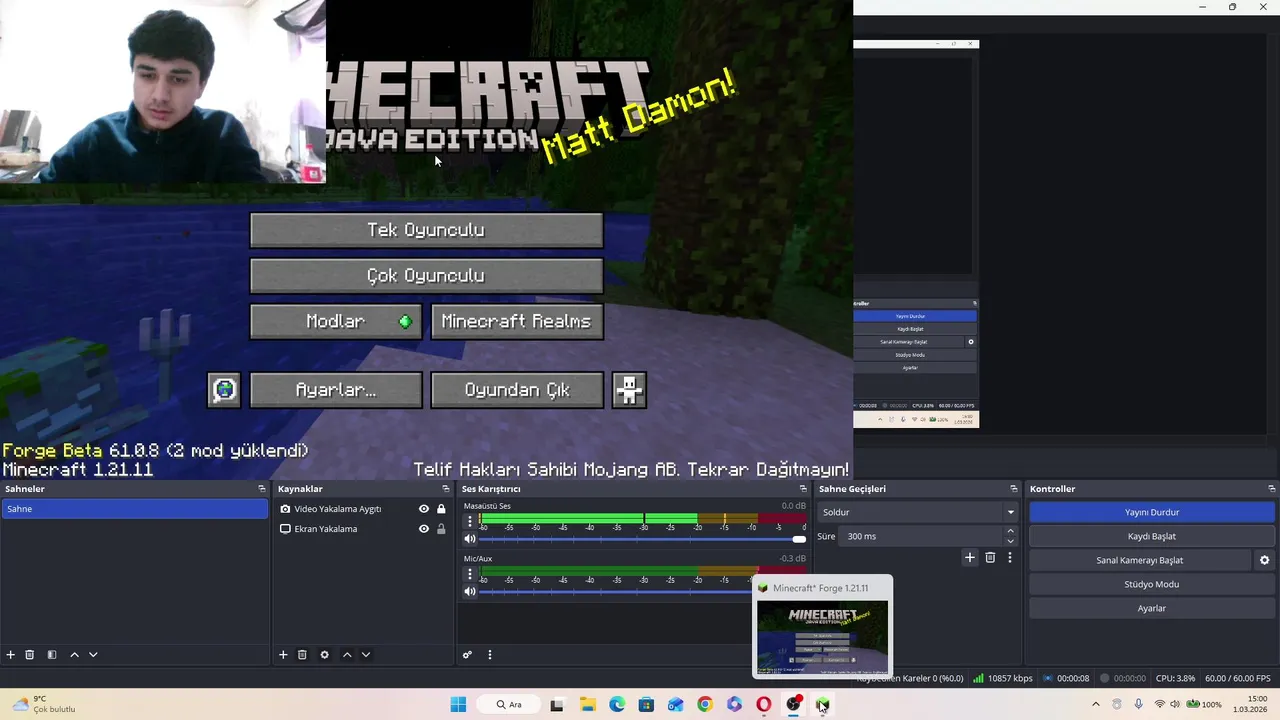The height and width of the screenshot is (720, 1280).
Task: Click Sanal Kamerayı Başlat button
Action: 1140,560
